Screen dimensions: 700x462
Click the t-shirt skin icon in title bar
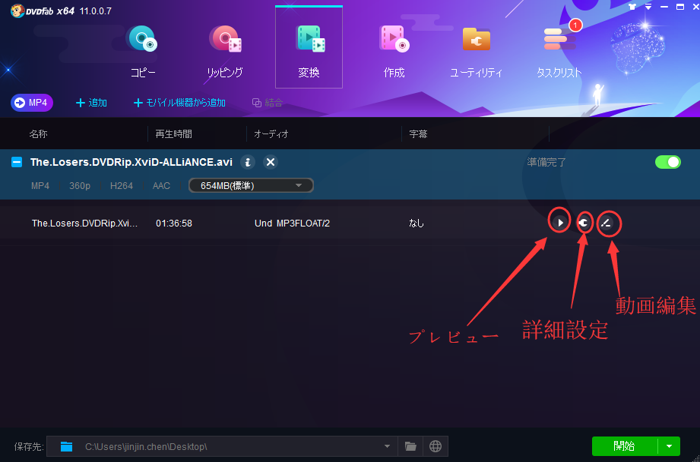pos(632,7)
